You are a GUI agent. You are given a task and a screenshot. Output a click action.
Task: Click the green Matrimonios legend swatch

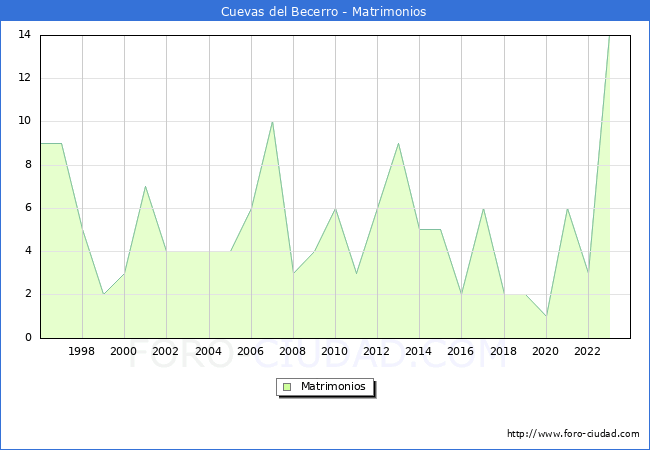click(x=287, y=387)
